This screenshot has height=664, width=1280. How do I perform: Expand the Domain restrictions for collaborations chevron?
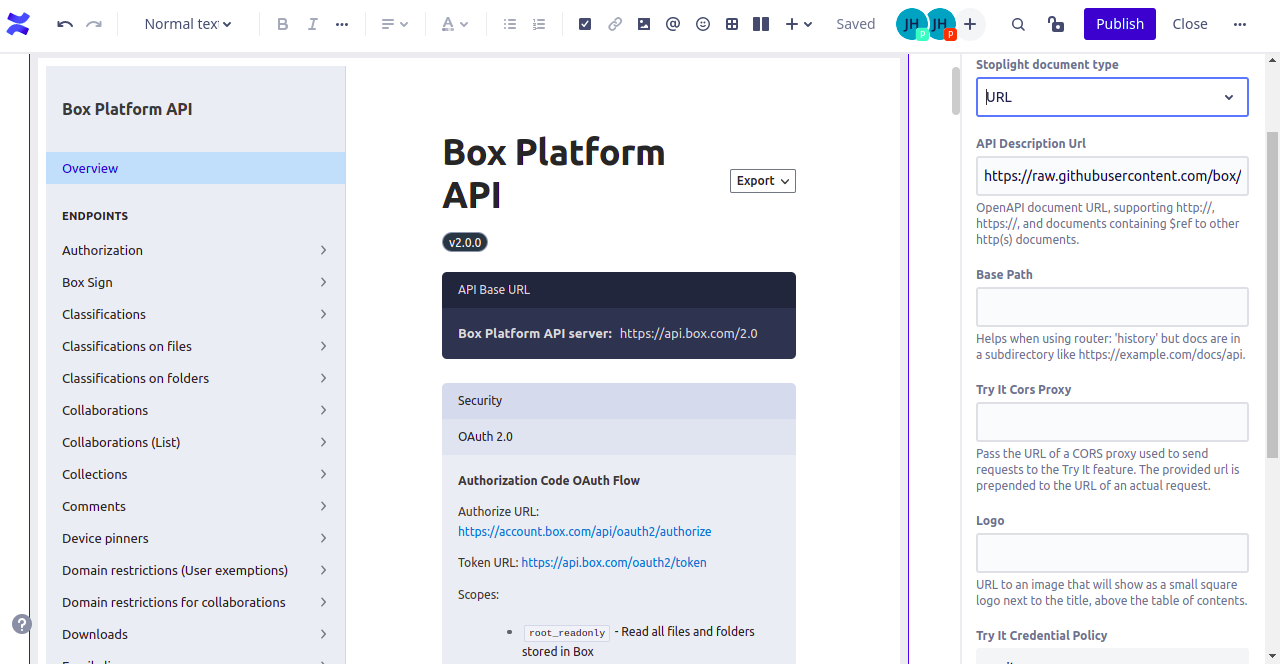coord(323,602)
